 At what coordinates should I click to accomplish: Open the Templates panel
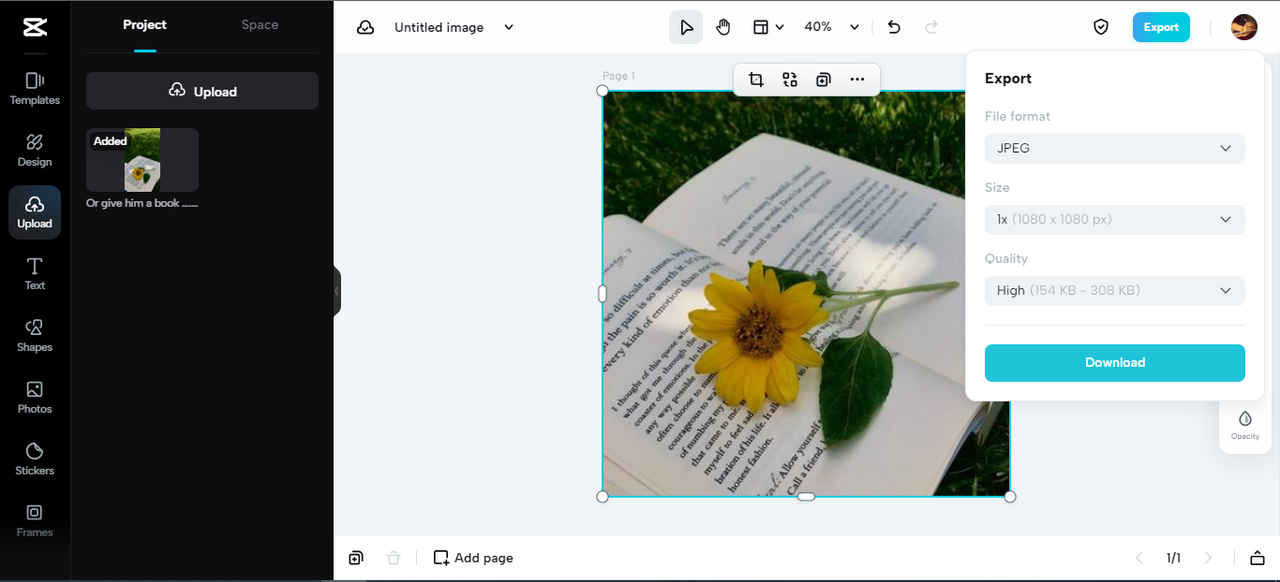[x=34, y=88]
